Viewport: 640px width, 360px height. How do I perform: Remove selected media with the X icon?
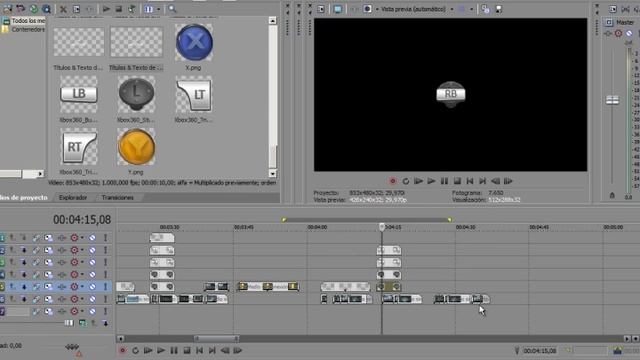click(63, 9)
